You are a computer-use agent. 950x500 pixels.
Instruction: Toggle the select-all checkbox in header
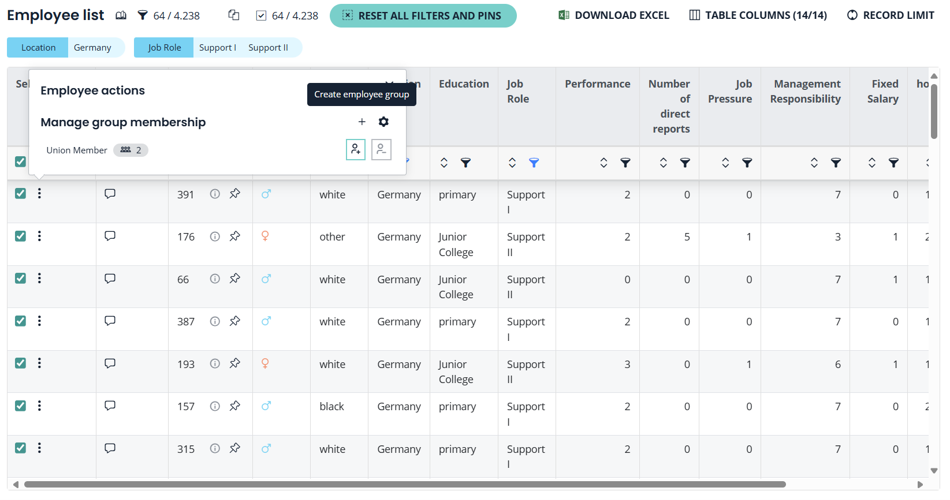(x=21, y=162)
